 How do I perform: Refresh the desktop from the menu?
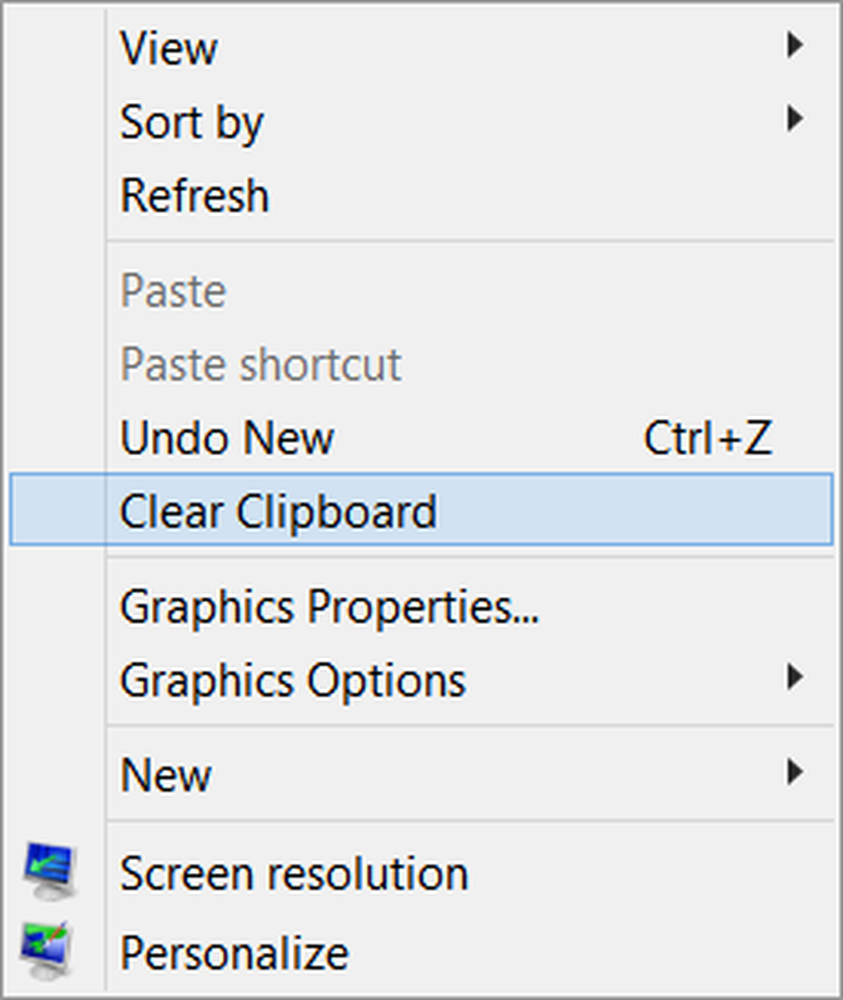[x=195, y=196]
